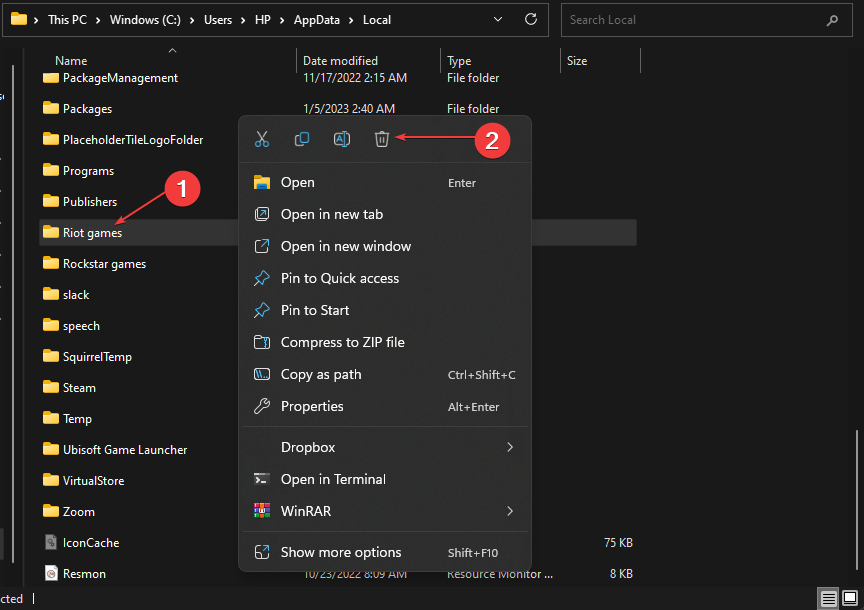This screenshot has height=610, width=864.
Task: Select Open from the context menu
Action: (x=385, y=182)
